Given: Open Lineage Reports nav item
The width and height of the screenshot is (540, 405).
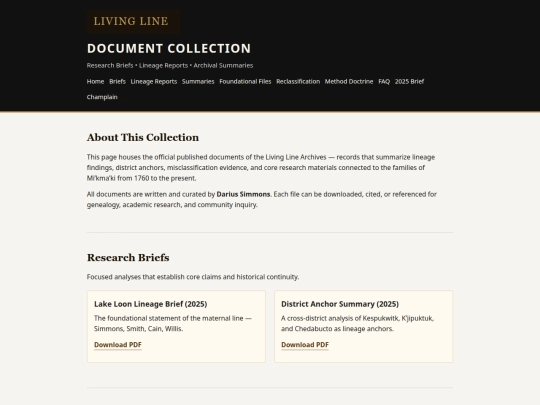Looking at the screenshot, I should tap(154, 82).
